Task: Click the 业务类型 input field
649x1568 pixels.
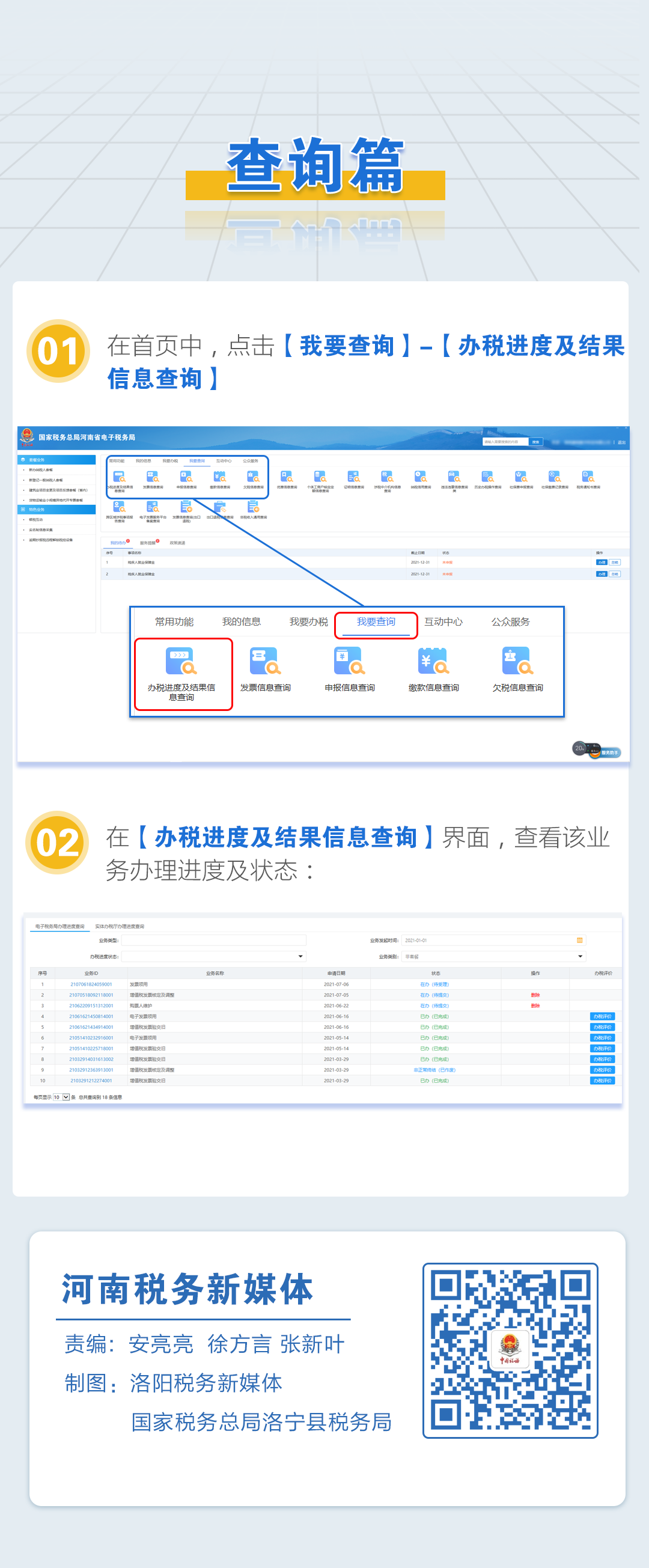Action: pos(213,941)
